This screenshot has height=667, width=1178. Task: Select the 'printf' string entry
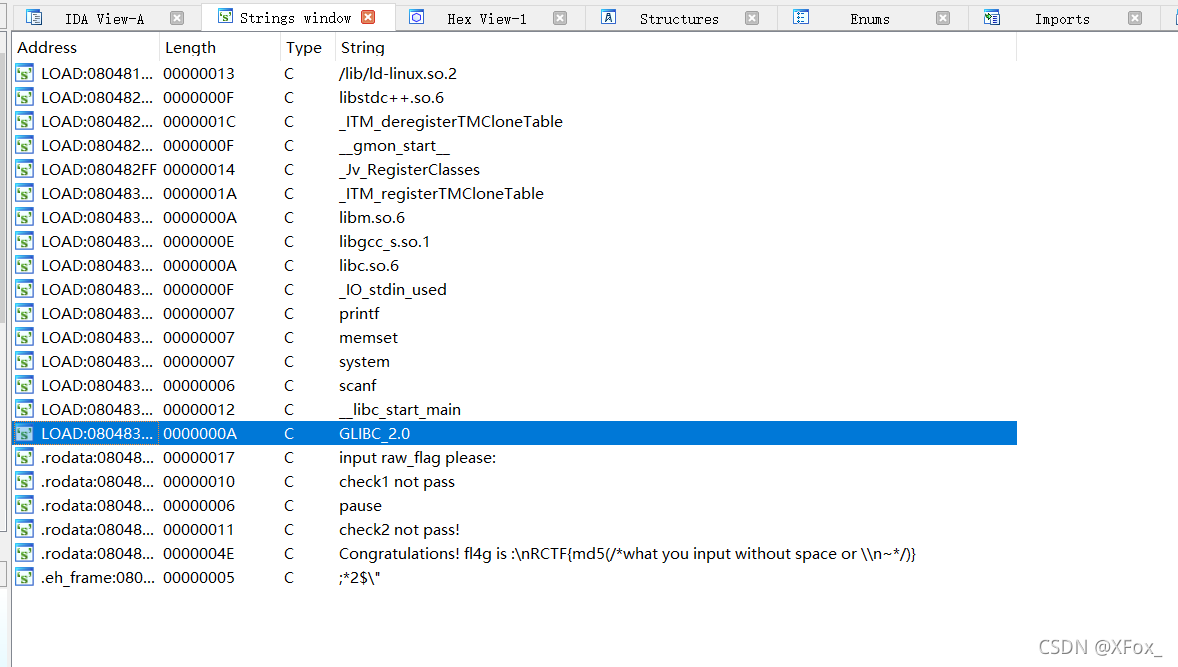pos(359,314)
